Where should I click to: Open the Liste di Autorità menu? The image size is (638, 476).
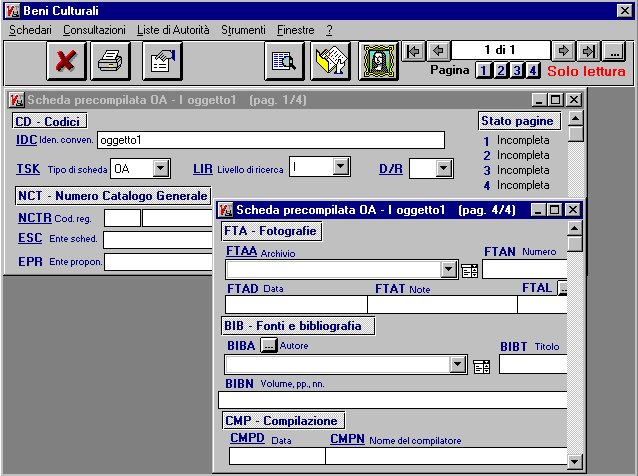[173, 31]
